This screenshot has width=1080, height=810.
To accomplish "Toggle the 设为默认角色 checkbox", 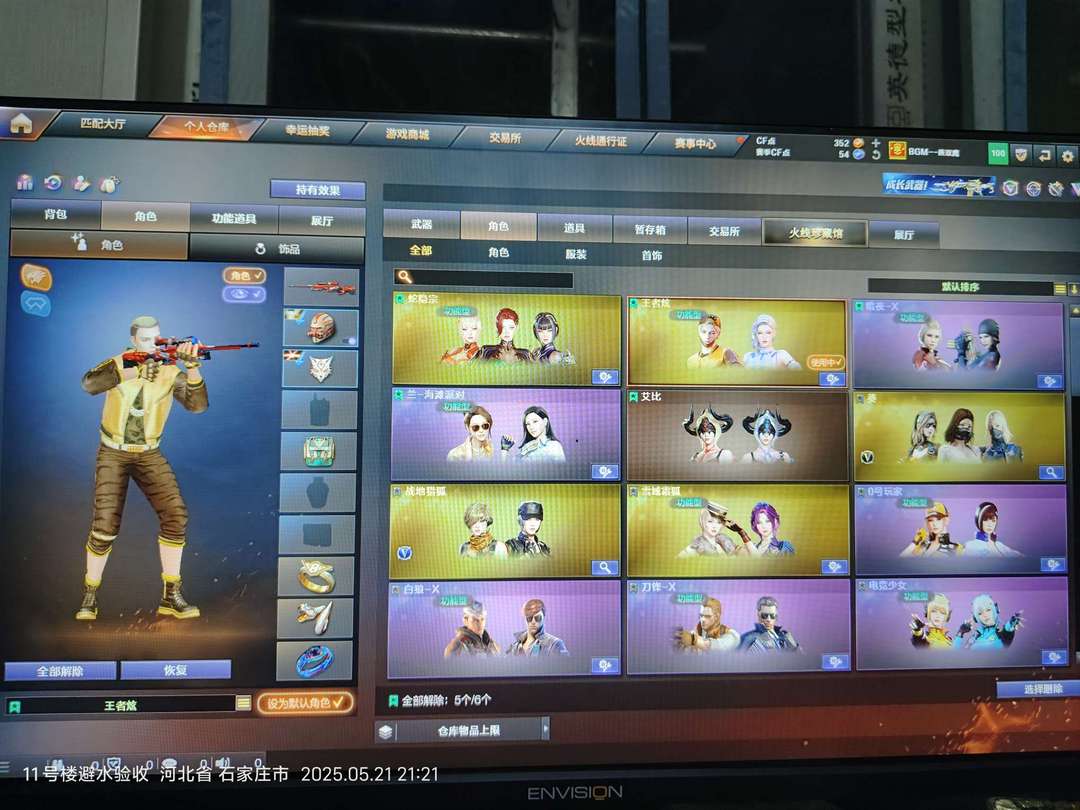I will click(306, 703).
